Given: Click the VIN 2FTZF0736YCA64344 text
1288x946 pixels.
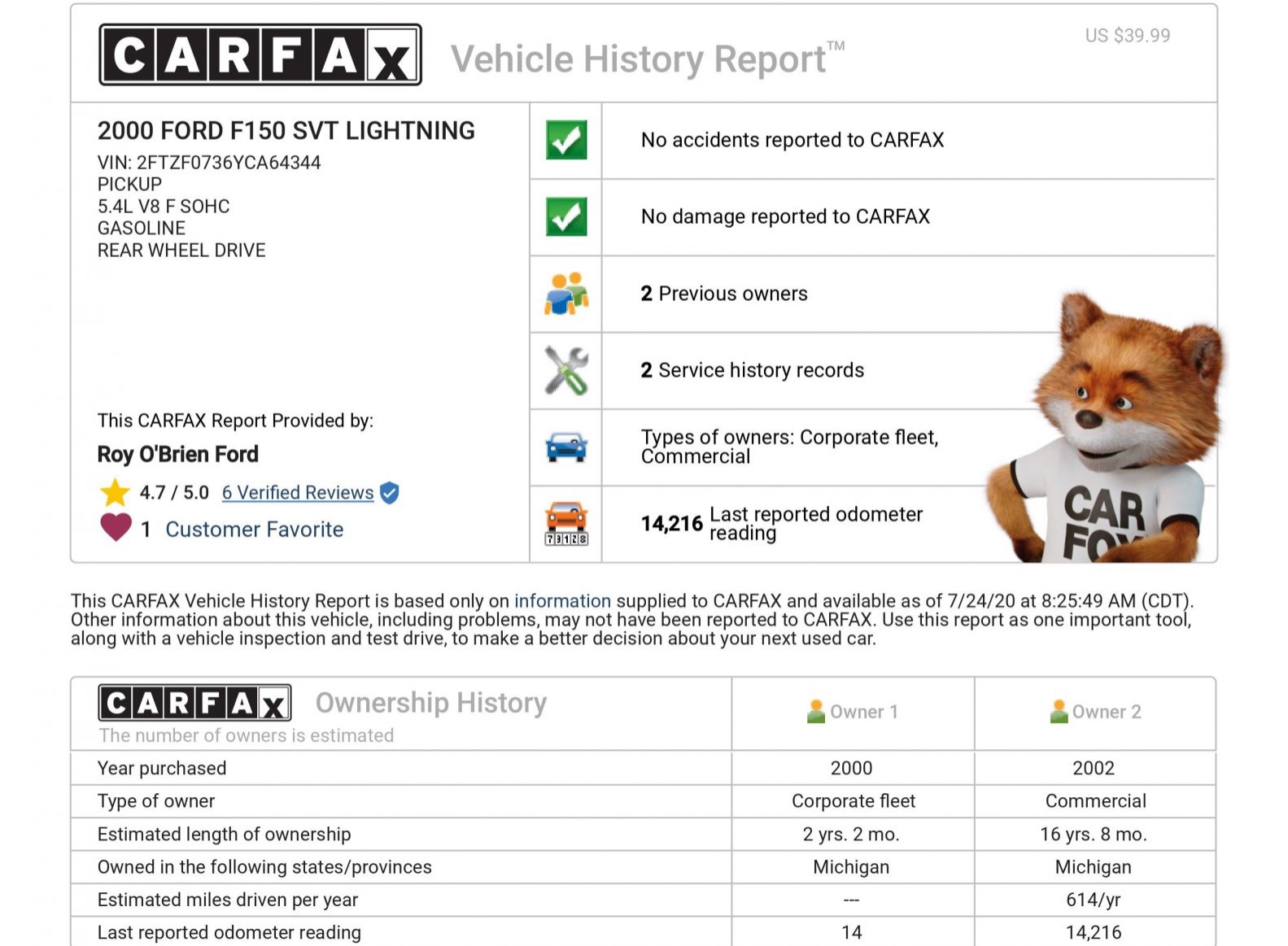Looking at the screenshot, I should click(x=209, y=163).
